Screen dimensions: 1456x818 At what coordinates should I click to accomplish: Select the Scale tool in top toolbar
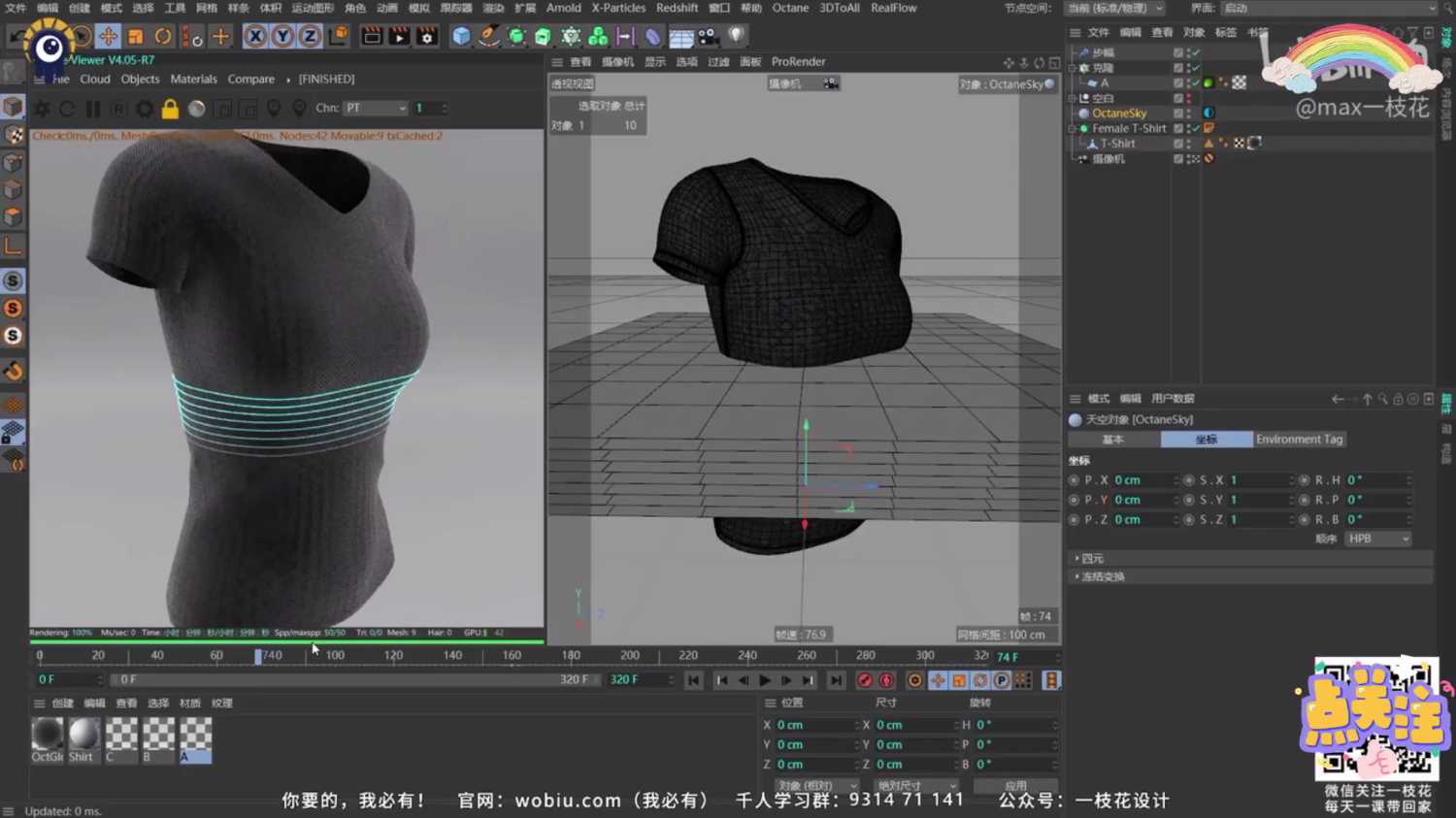[135, 37]
